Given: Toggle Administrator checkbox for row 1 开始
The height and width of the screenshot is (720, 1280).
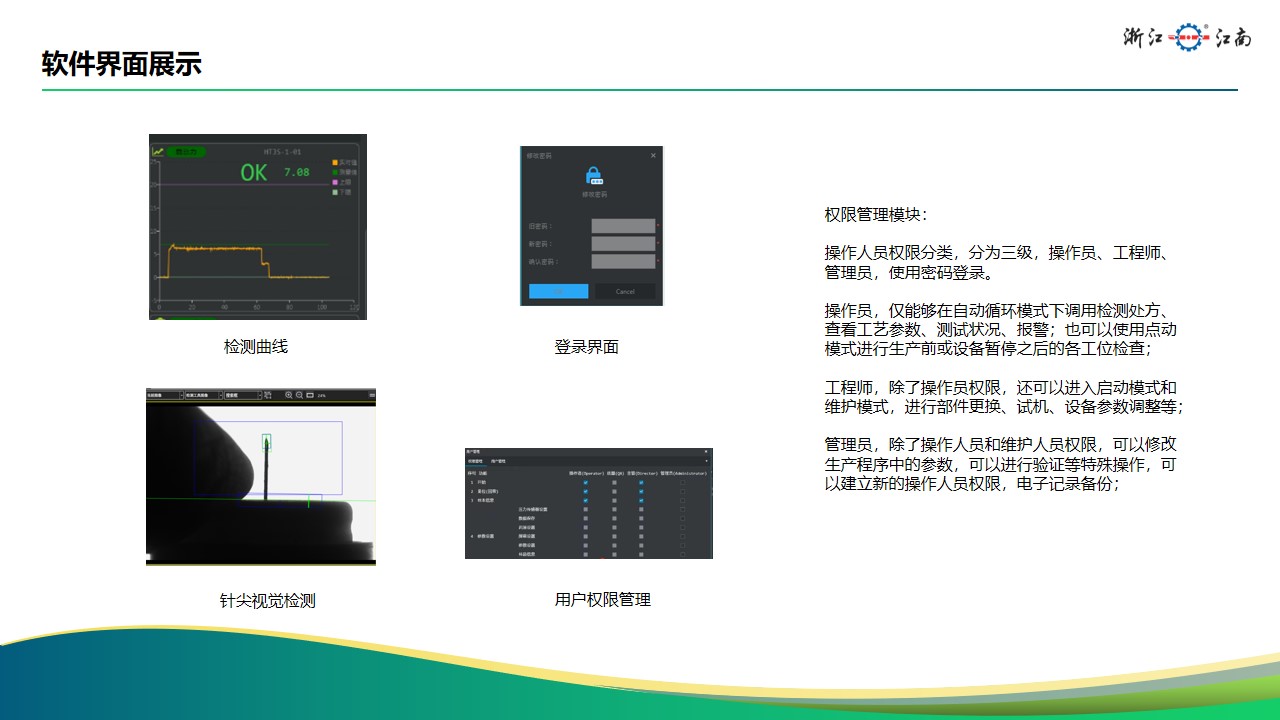Looking at the screenshot, I should pos(683,483).
